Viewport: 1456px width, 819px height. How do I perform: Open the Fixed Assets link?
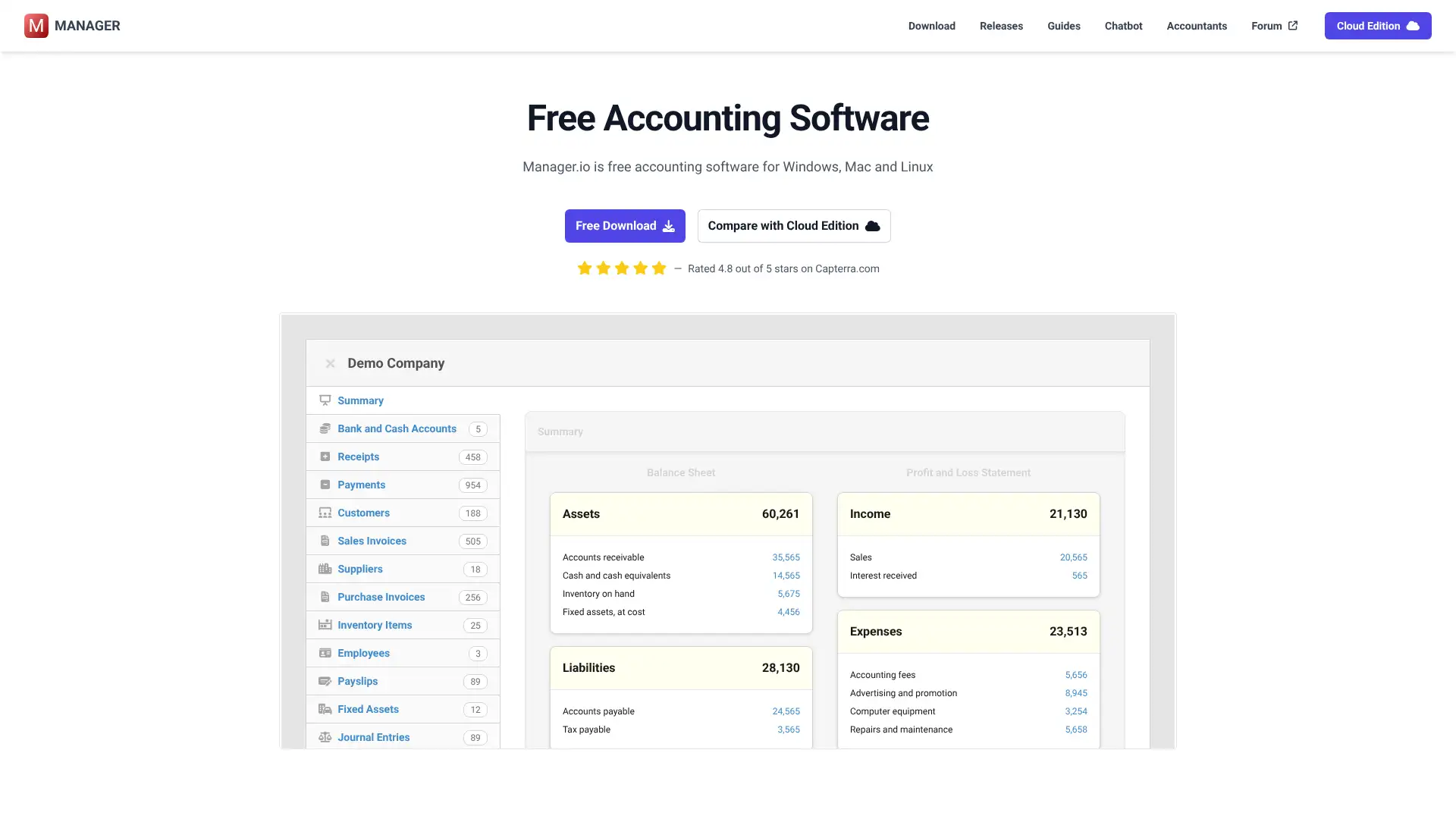tap(368, 709)
